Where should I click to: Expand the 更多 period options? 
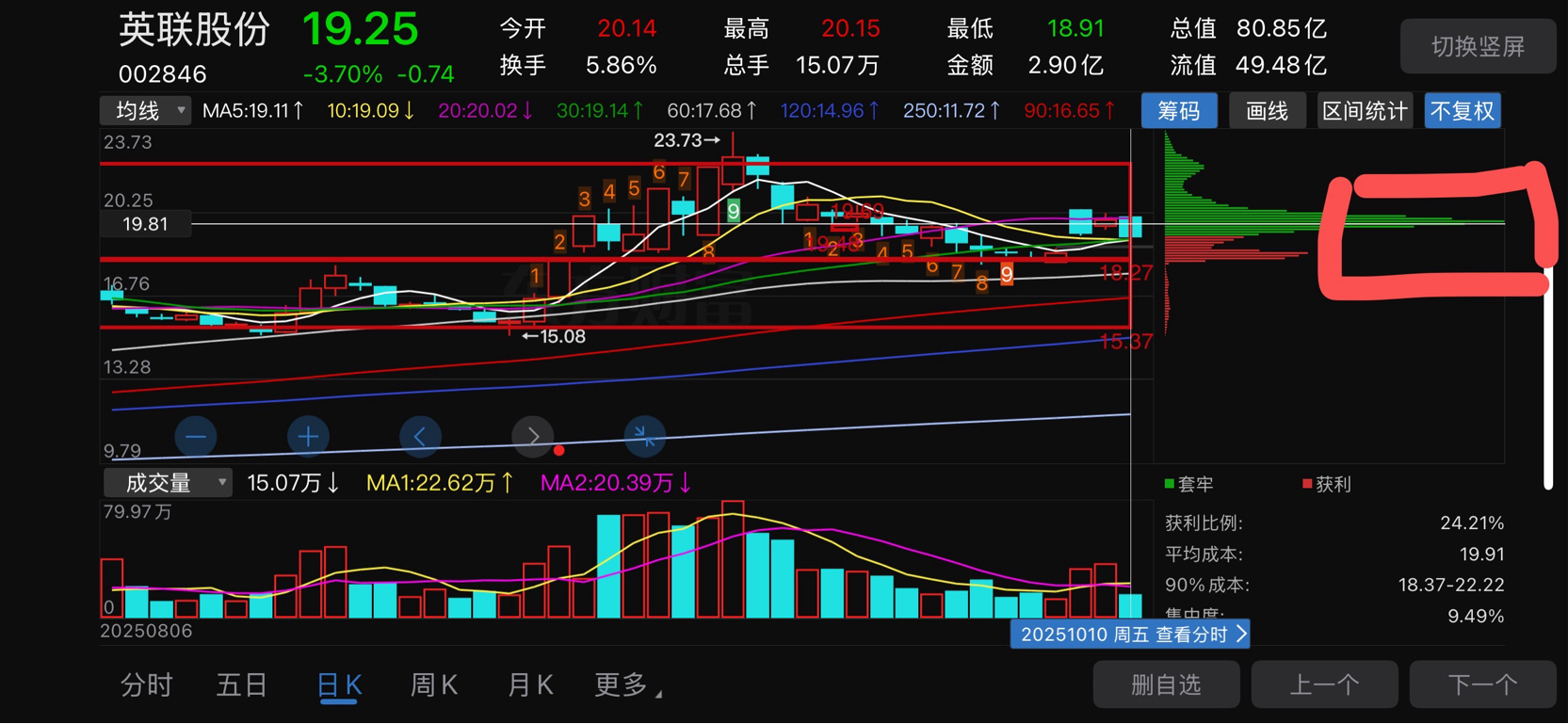click(x=628, y=685)
